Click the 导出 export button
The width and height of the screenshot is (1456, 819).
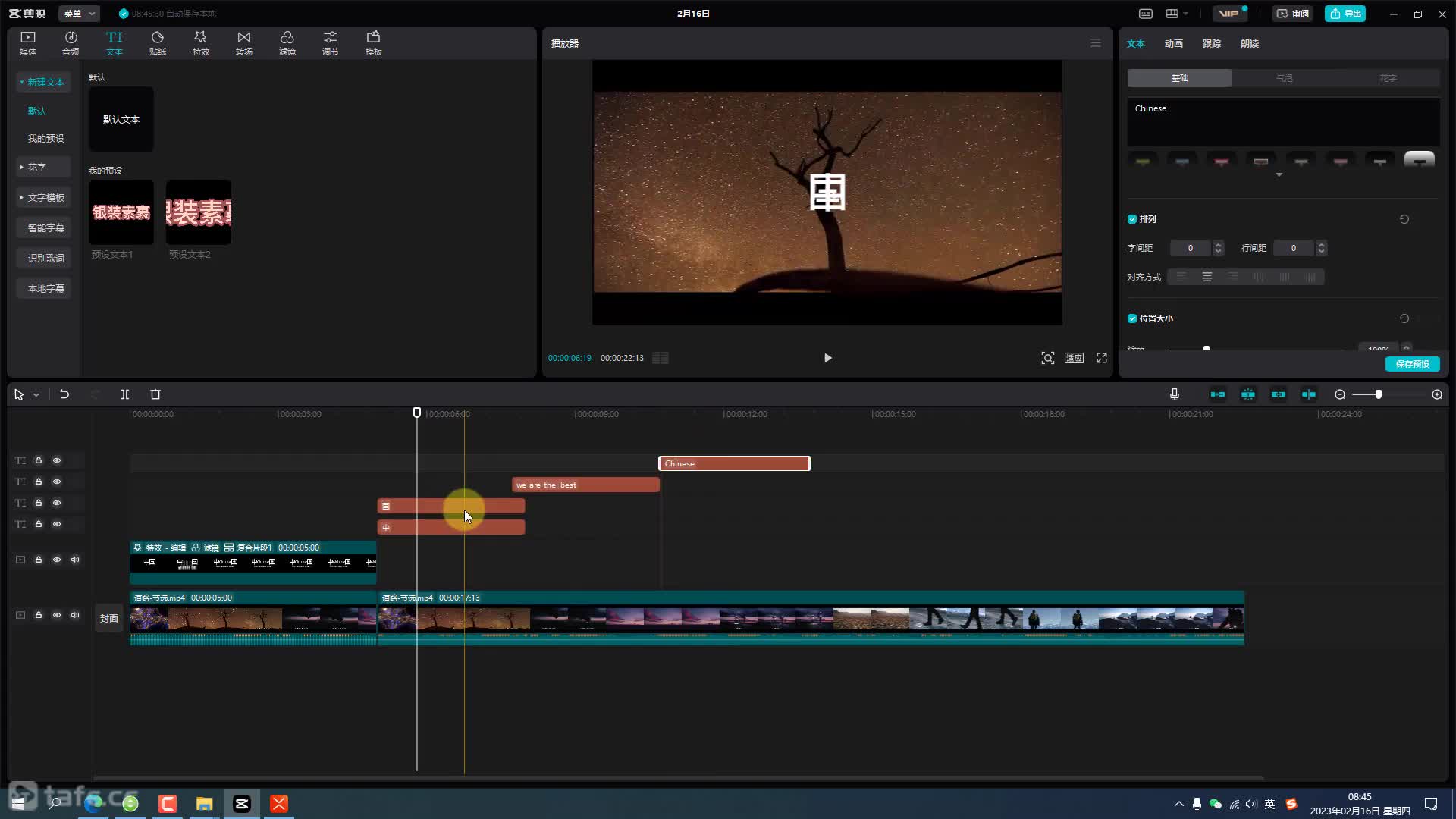(1345, 14)
